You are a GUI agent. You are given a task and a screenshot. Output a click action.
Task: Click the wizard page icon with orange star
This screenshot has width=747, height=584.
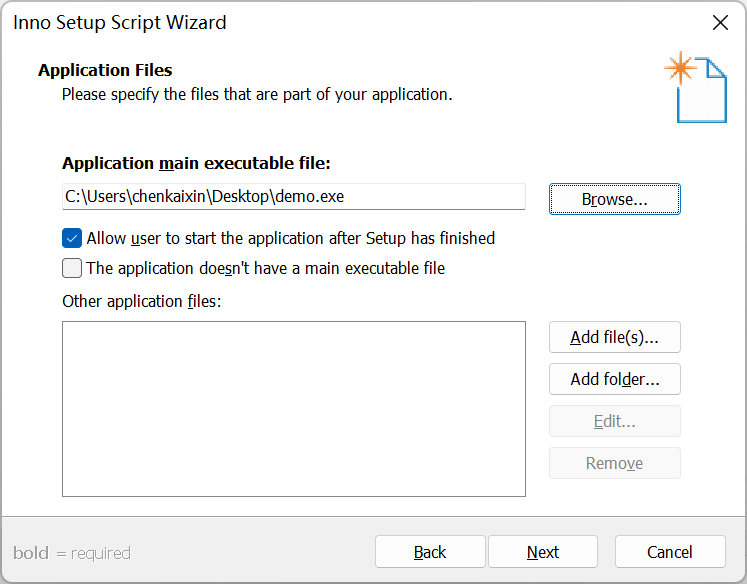click(696, 87)
